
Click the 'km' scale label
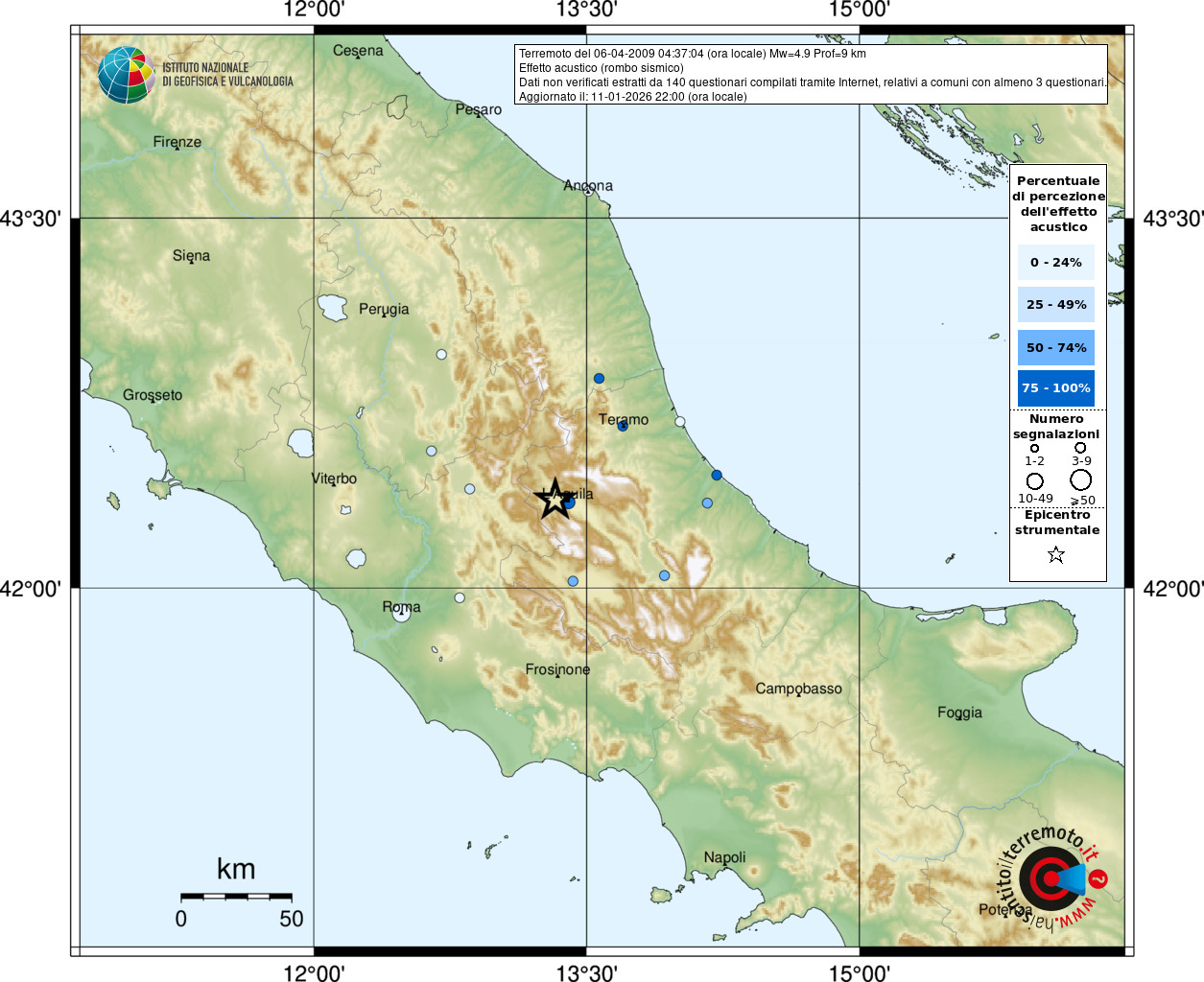tap(236, 869)
